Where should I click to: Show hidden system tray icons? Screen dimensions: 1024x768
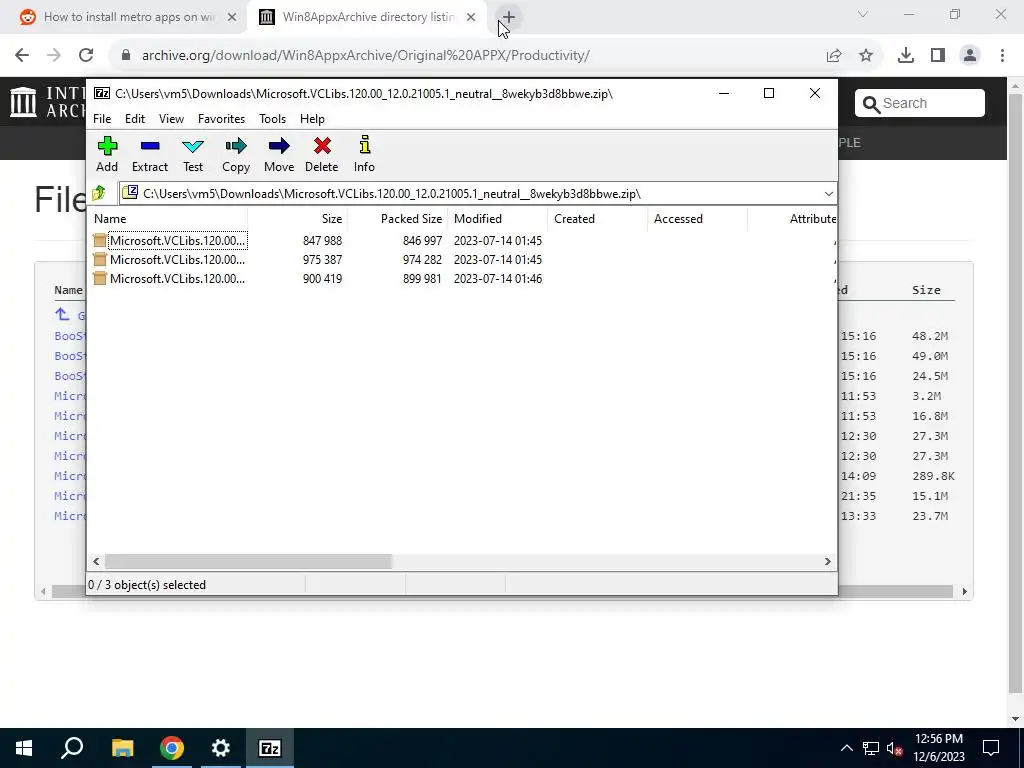tap(846, 748)
